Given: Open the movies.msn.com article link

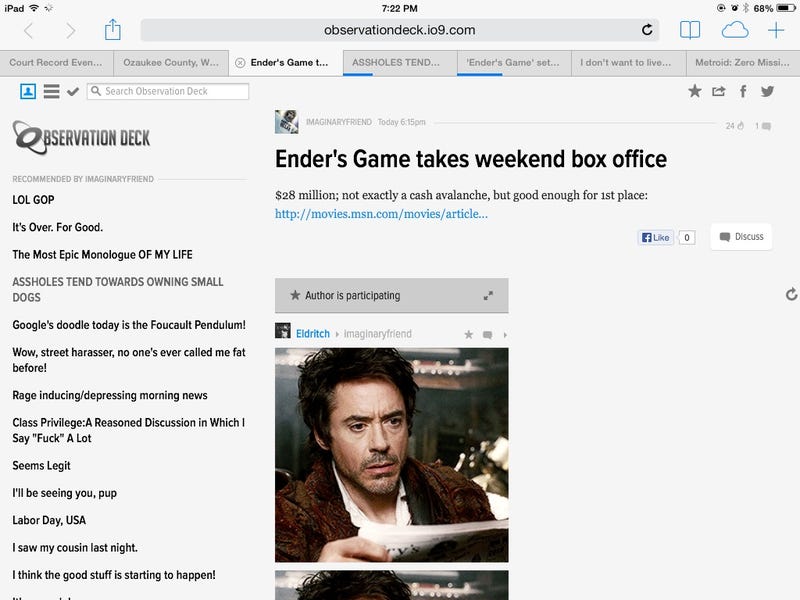Looking at the screenshot, I should pos(381,214).
